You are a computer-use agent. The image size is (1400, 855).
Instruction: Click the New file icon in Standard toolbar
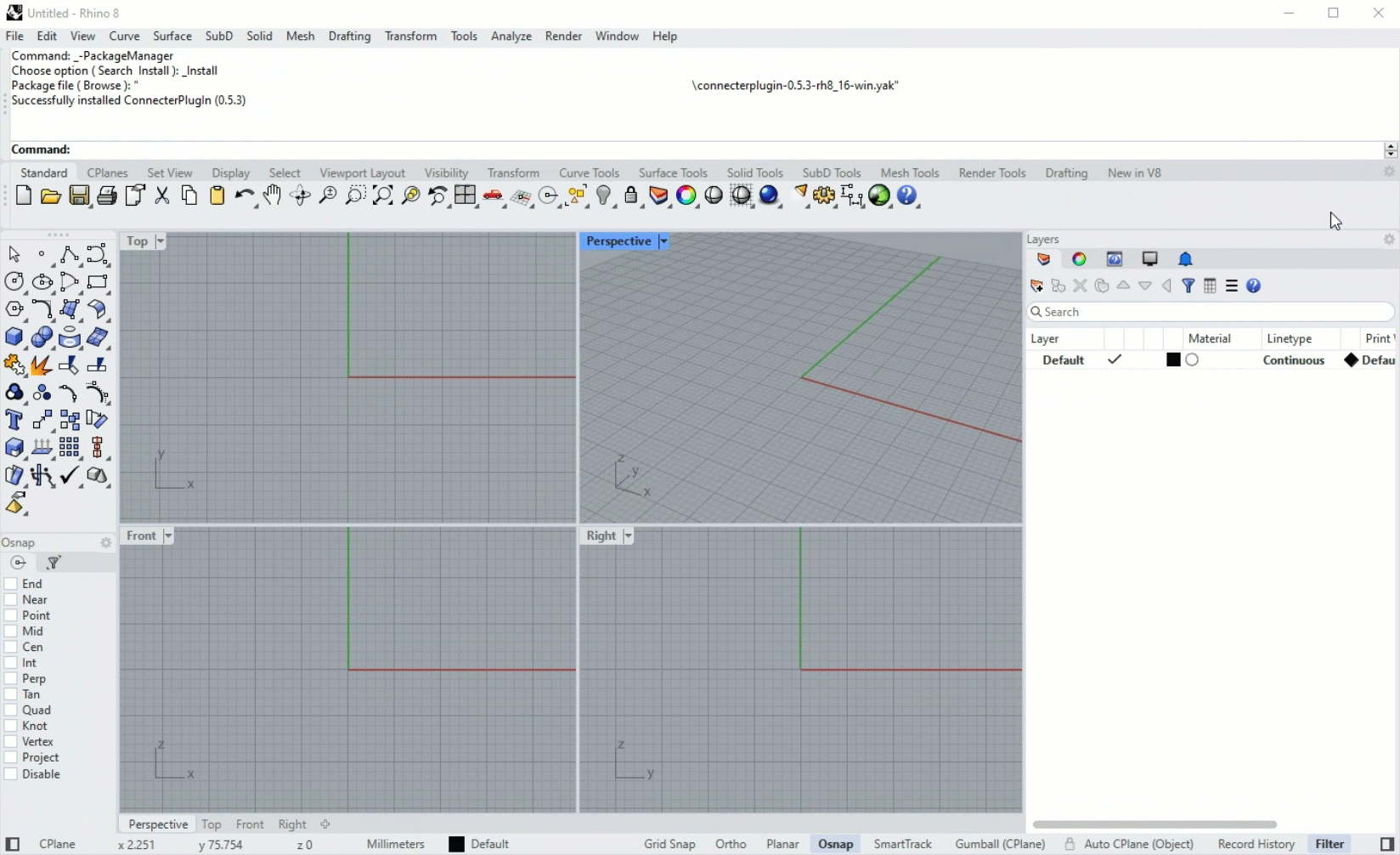(x=24, y=195)
